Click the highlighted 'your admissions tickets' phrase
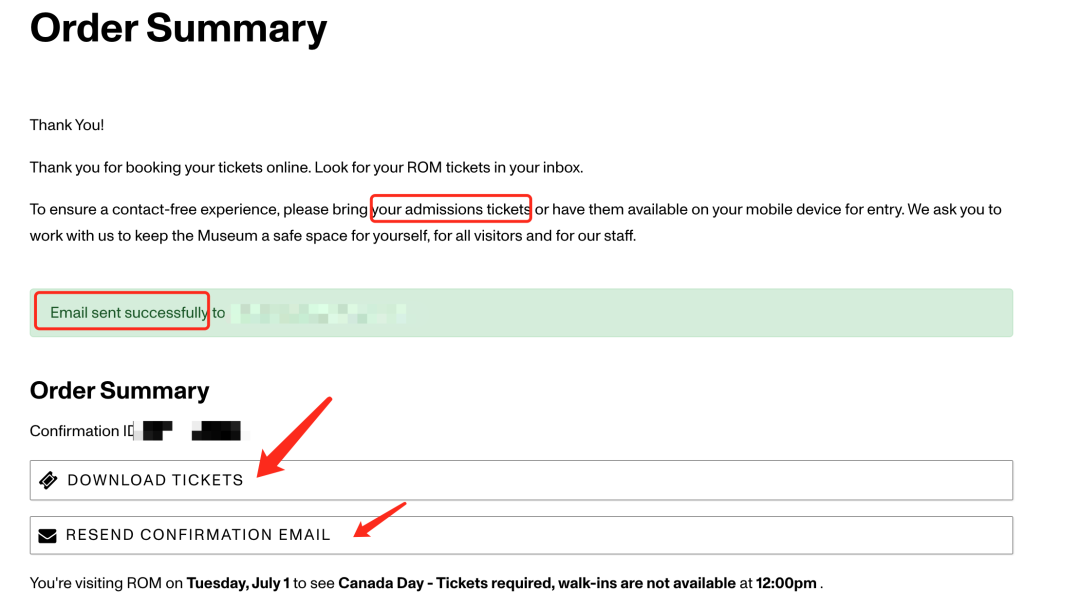This screenshot has width=1080, height=613. pyautogui.click(x=451, y=209)
